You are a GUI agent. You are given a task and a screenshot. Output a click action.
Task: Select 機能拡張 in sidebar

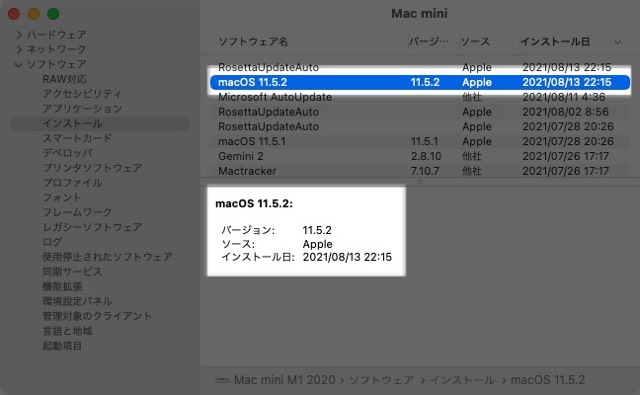[62, 286]
